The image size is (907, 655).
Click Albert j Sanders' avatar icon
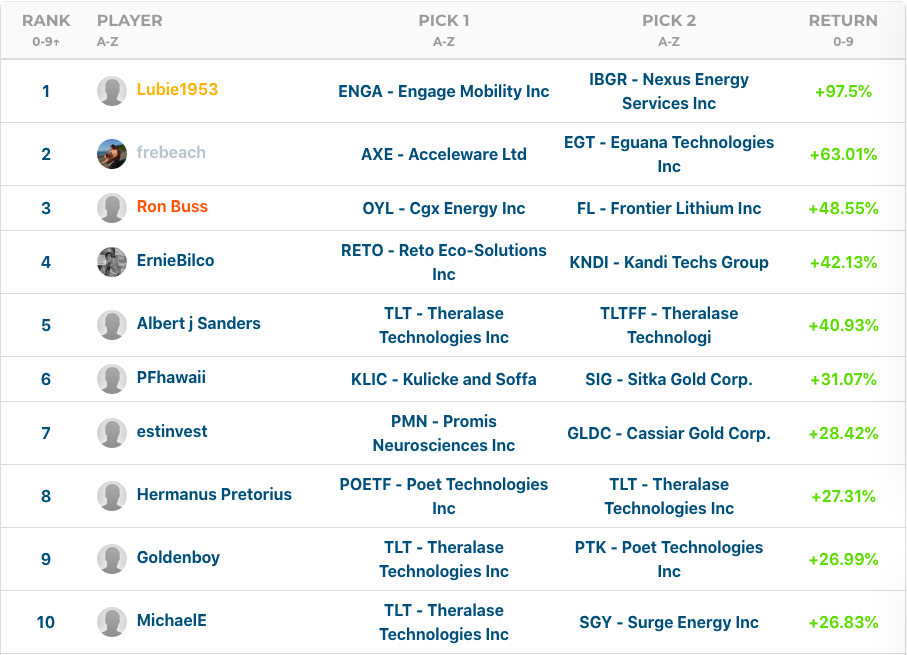[x=112, y=325]
